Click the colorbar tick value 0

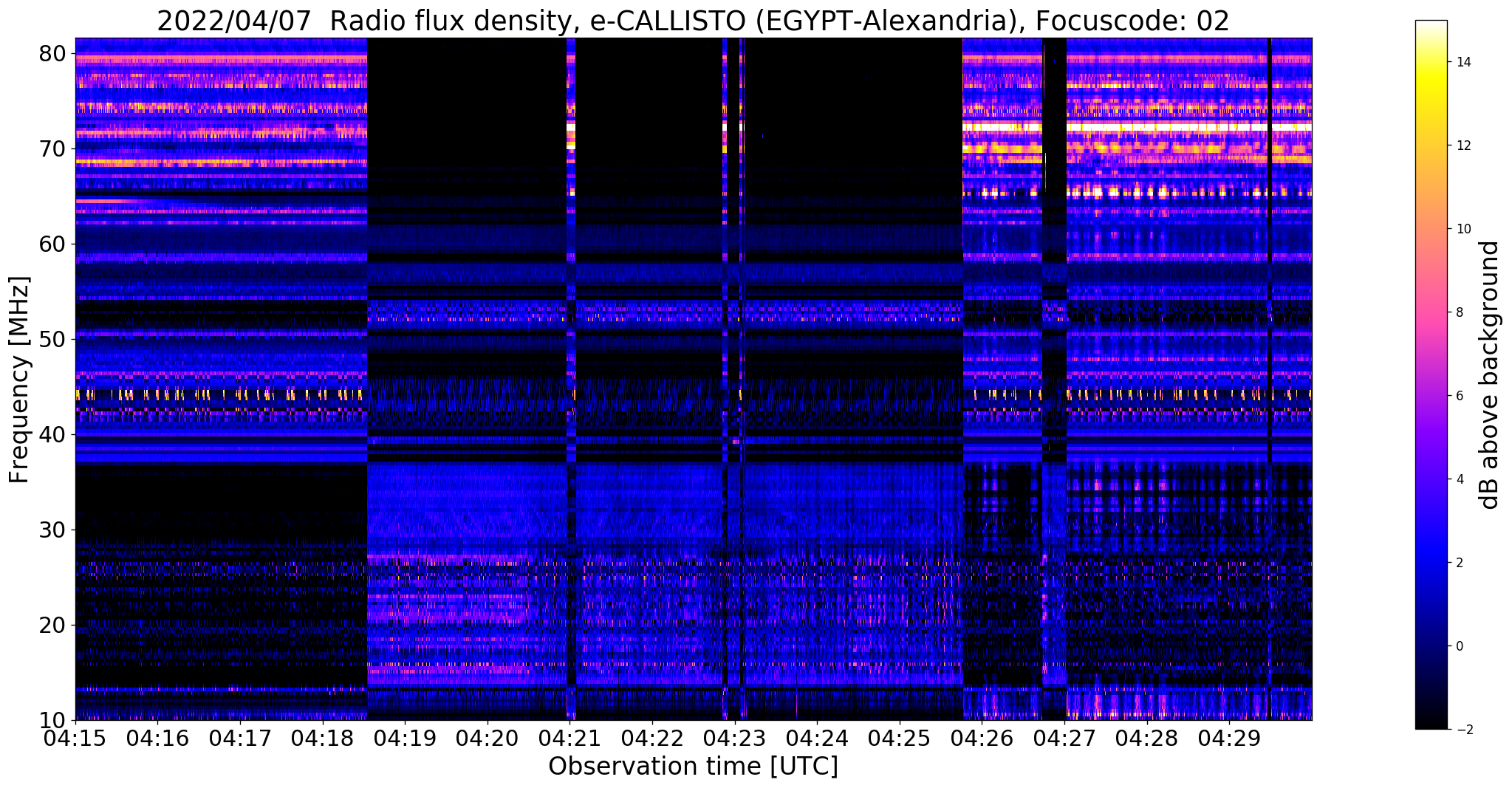coord(1459,646)
